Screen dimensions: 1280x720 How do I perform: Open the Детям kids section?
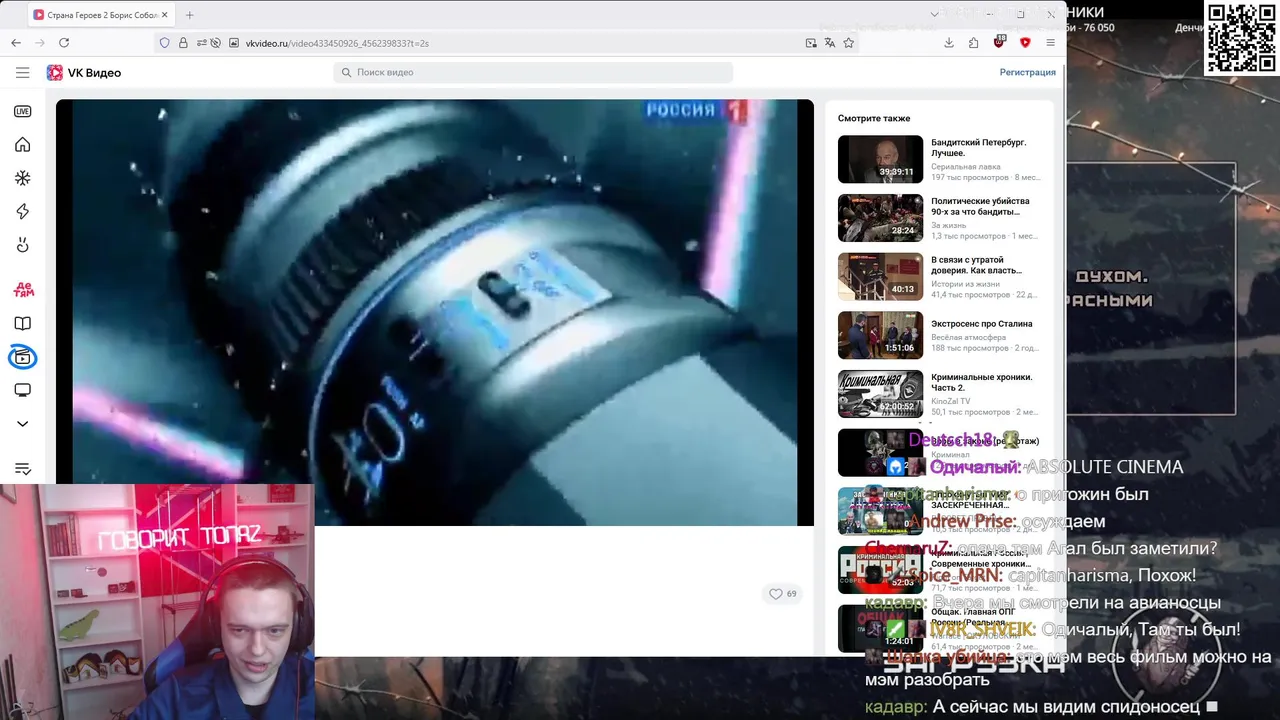[x=22, y=289]
